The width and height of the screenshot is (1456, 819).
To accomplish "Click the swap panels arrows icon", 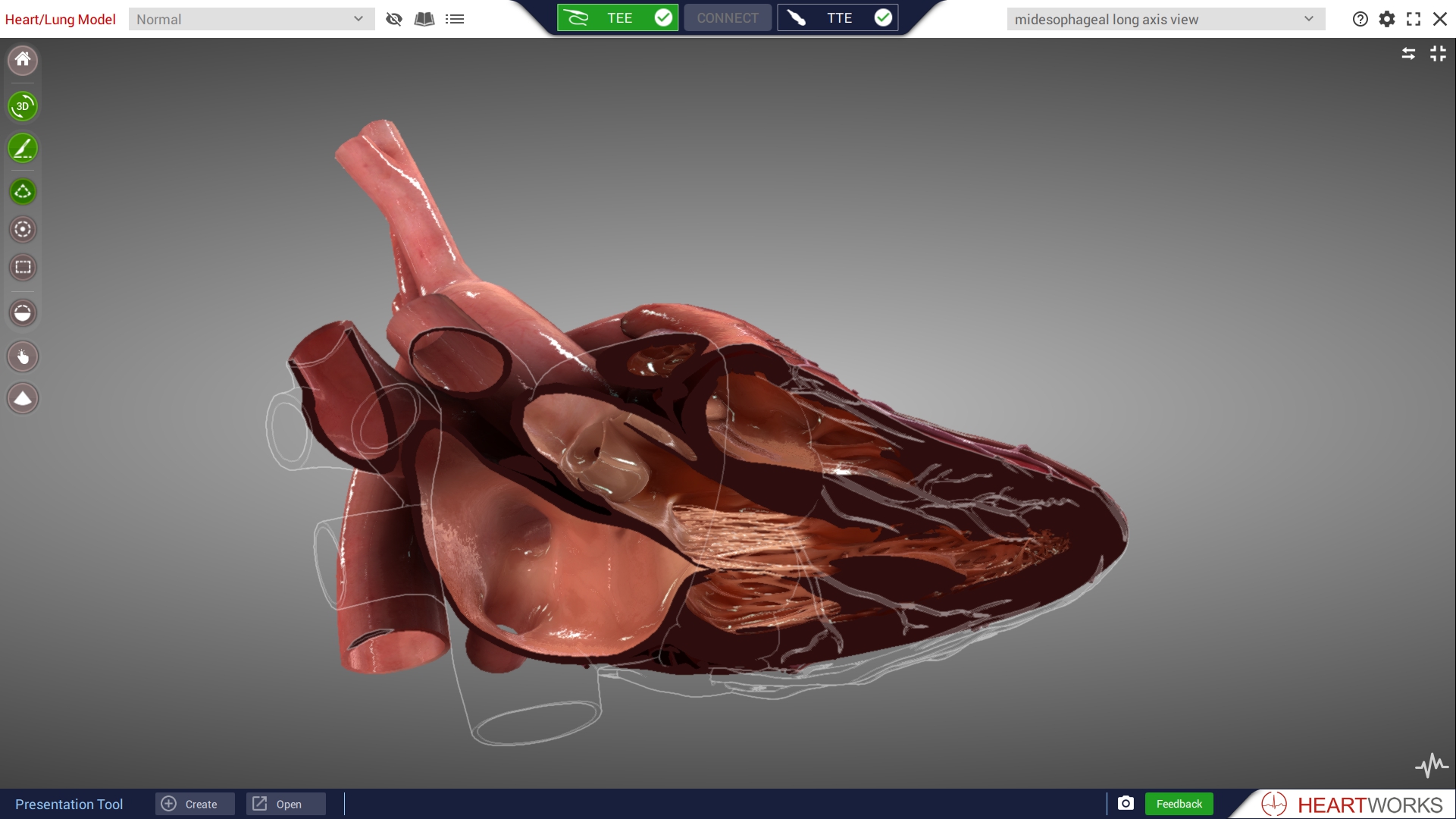I will pyautogui.click(x=1408, y=54).
